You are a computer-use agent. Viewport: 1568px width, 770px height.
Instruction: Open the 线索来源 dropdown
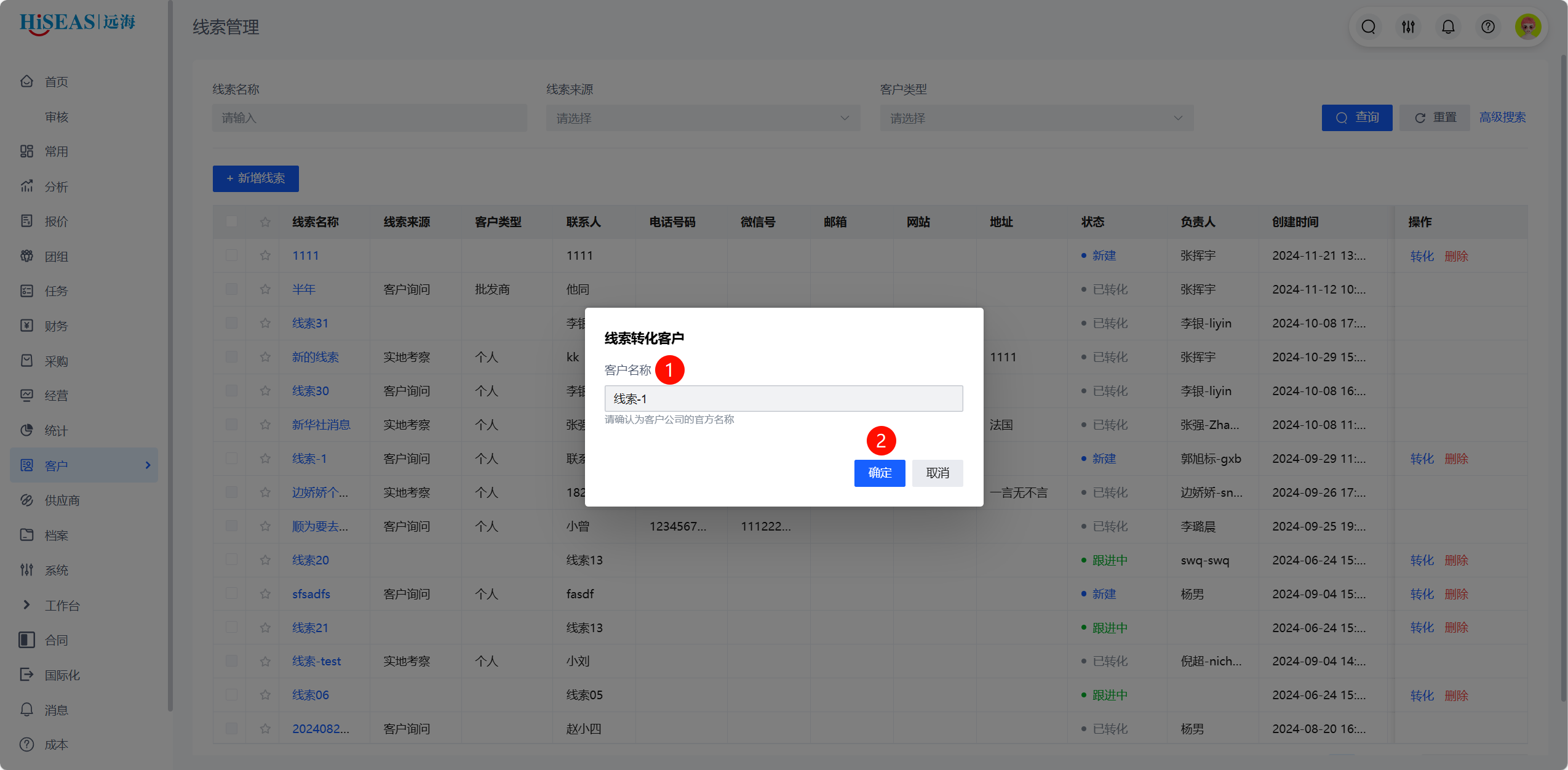(703, 118)
